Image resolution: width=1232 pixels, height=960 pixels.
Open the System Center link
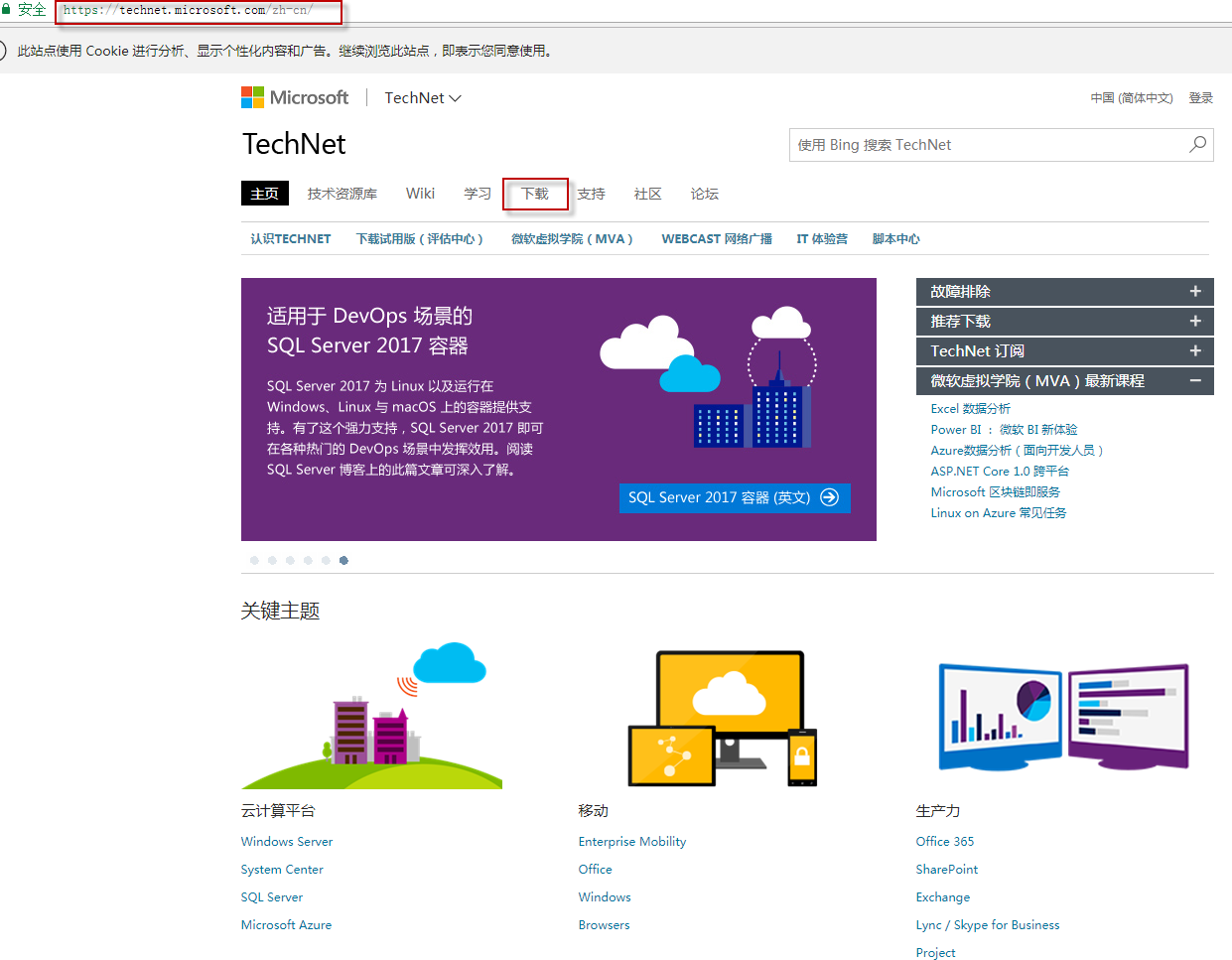point(282,870)
